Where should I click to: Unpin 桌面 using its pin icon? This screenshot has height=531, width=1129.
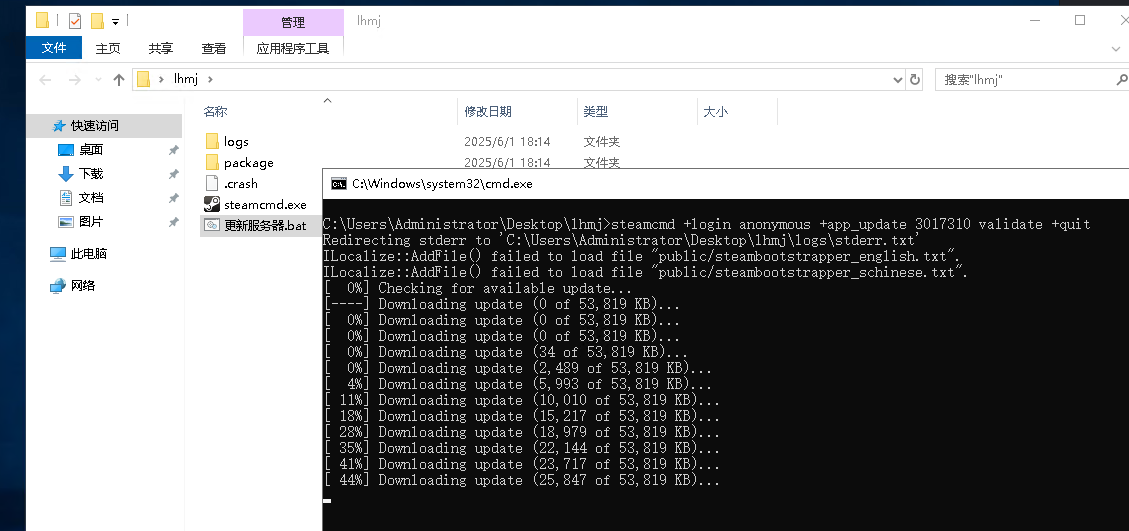pos(173,150)
